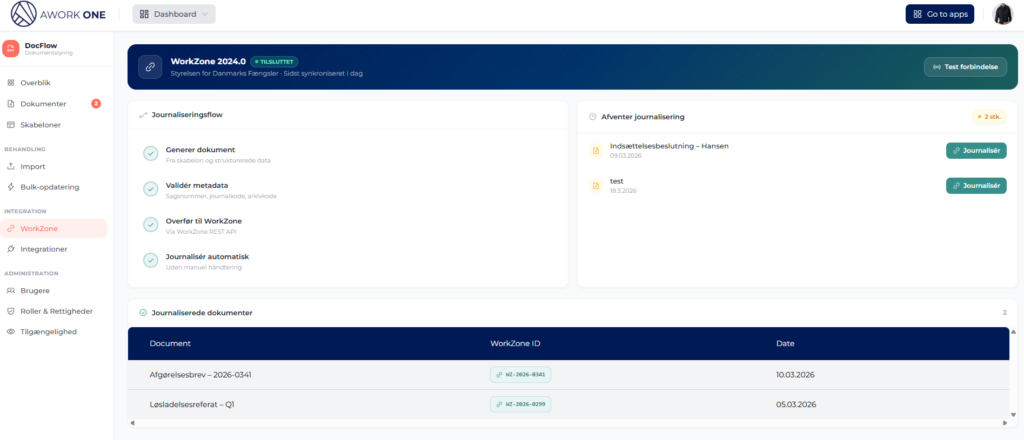Image resolution: width=1024 pixels, height=440 pixels.
Task: Click the Go to apps button
Action: pyautogui.click(x=939, y=14)
